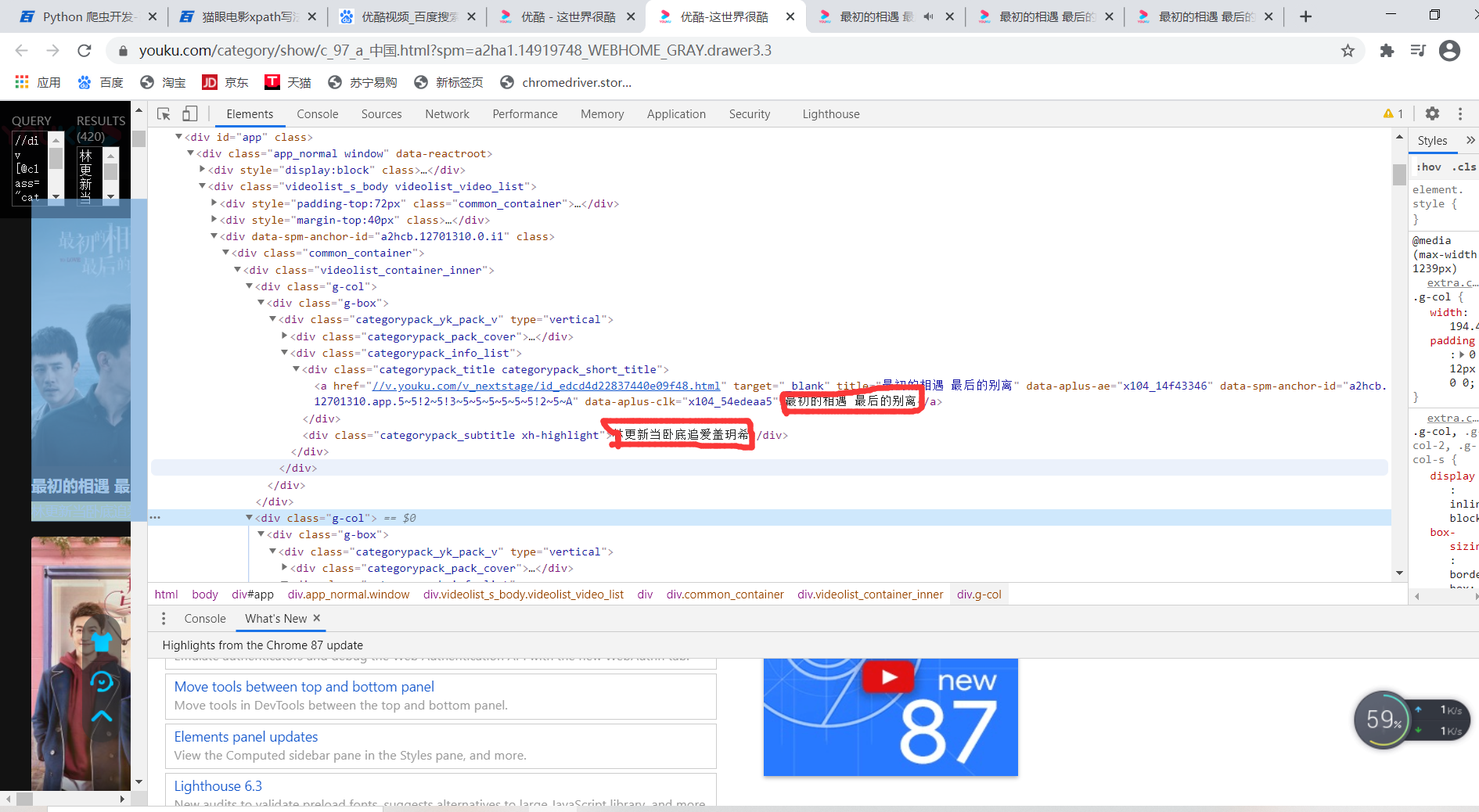Screen dimensions: 1479x812
Task: Collapse the div id="app" node
Action: 178,137
